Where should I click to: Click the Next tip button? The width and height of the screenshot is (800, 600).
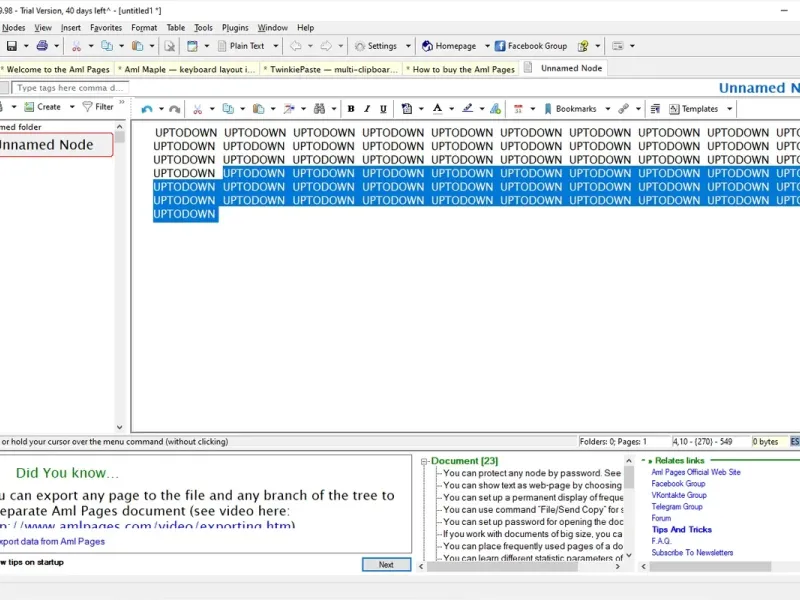pyautogui.click(x=386, y=565)
